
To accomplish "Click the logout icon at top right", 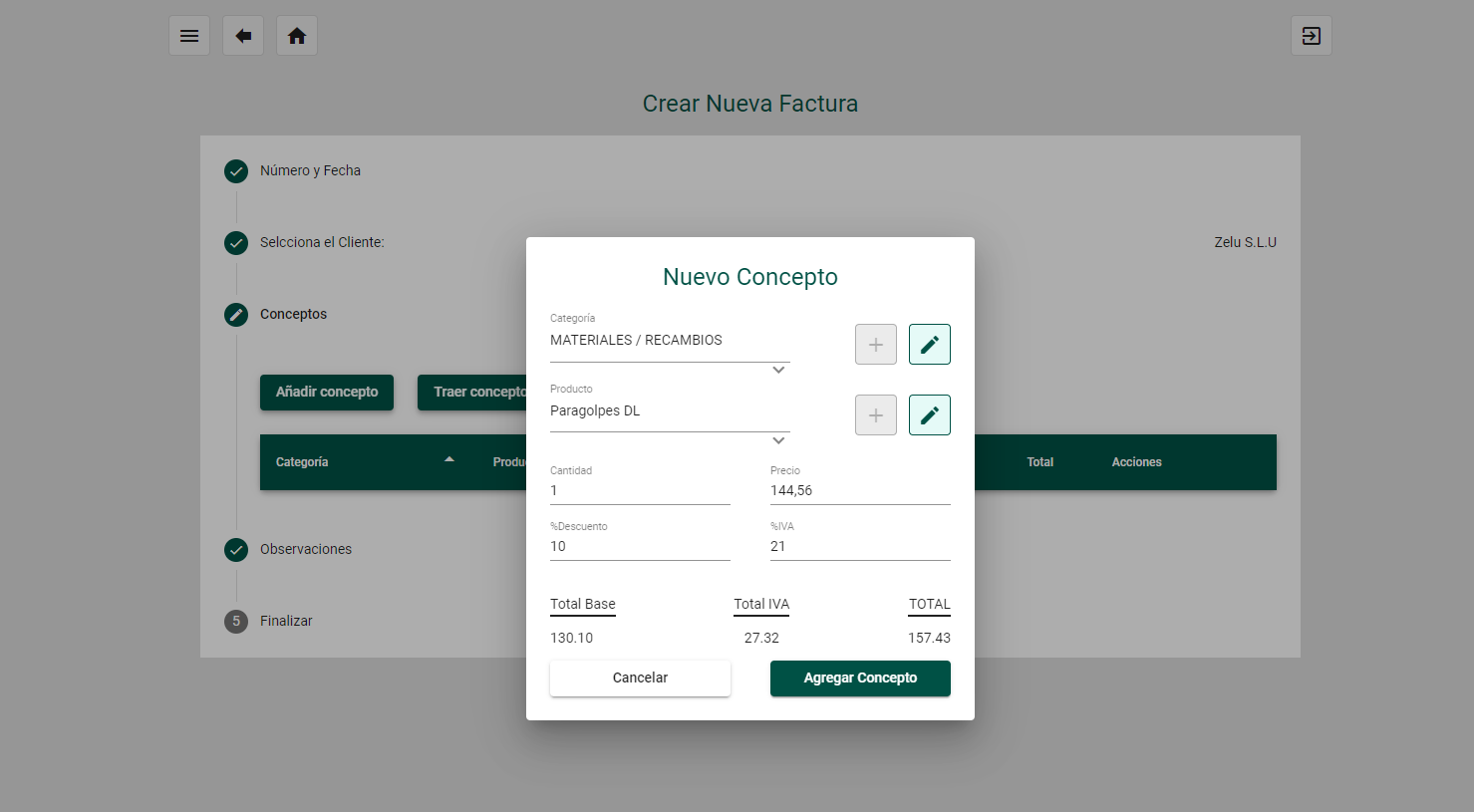I will point(1311,36).
